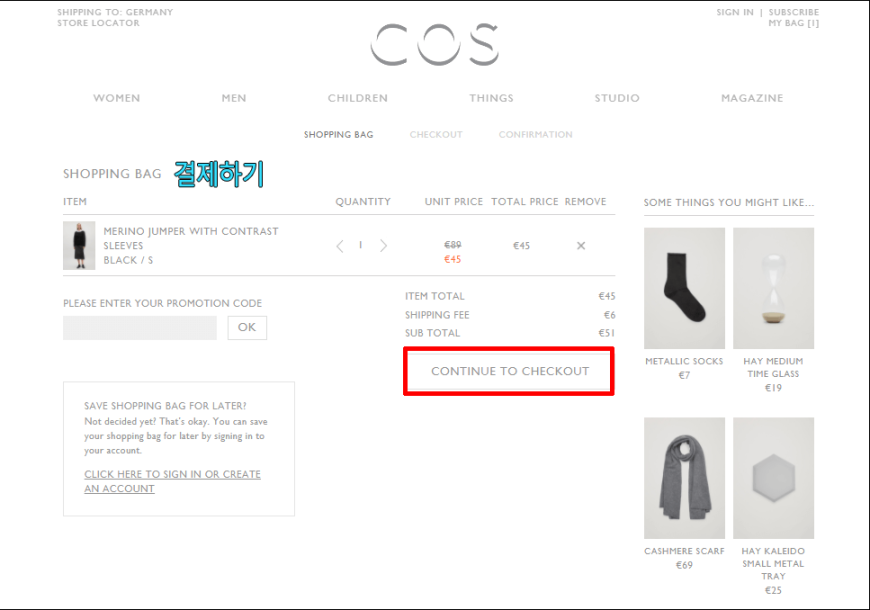Decrease quantity with left arrow
Viewport: 870px width, 610px height.
[340, 246]
